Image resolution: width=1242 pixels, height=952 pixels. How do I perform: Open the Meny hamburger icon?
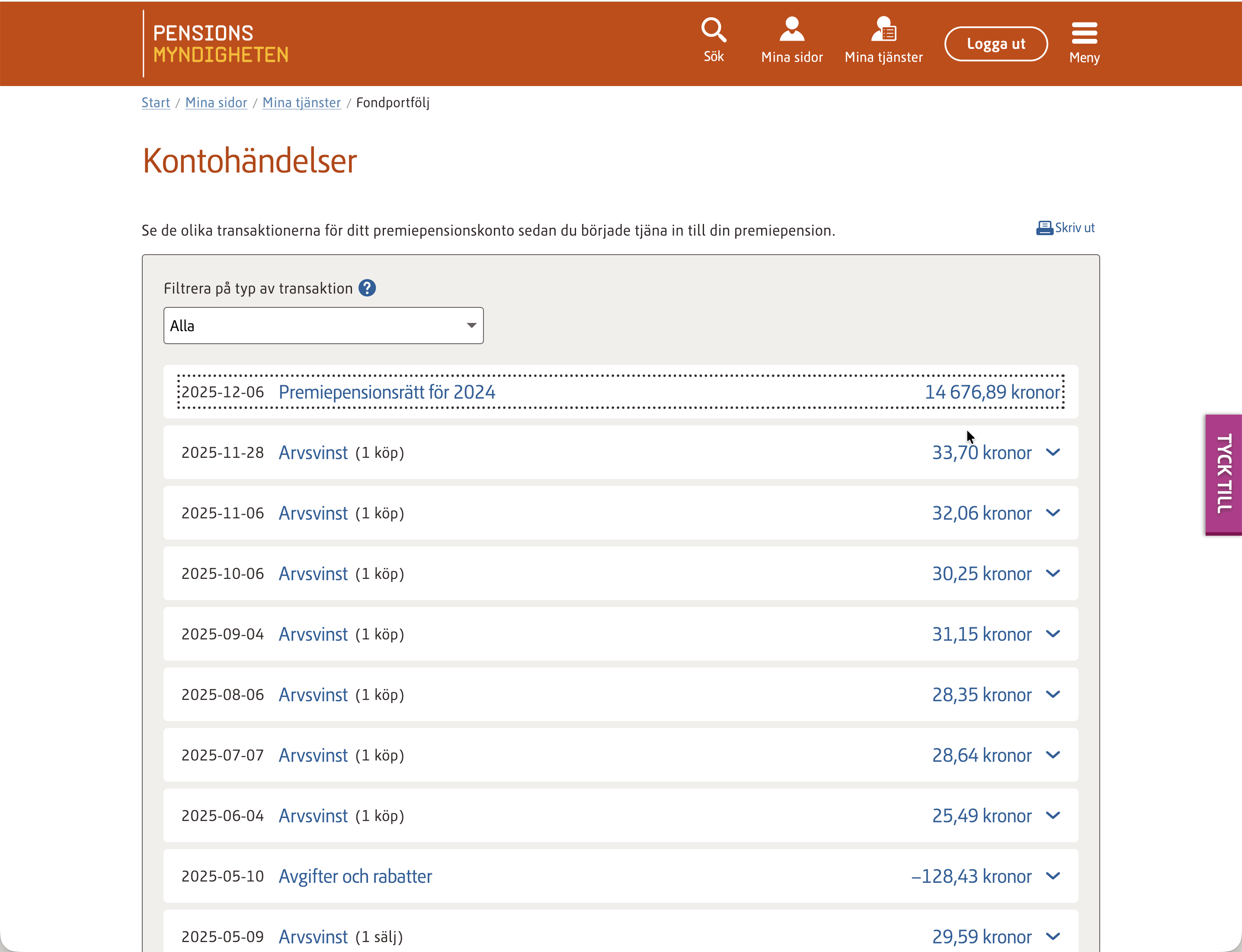click(1084, 33)
